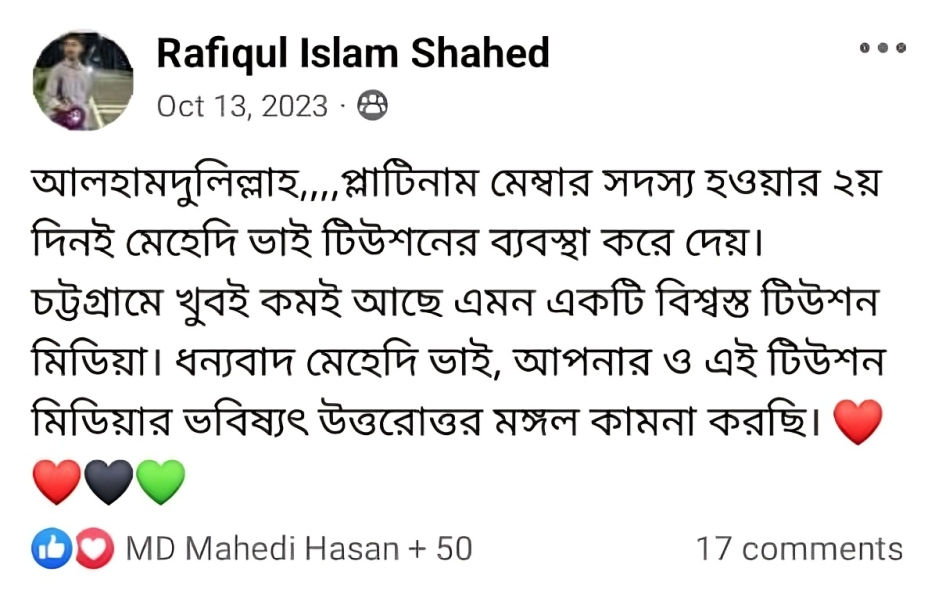Click the red heart emoji after করছি।

857,422
